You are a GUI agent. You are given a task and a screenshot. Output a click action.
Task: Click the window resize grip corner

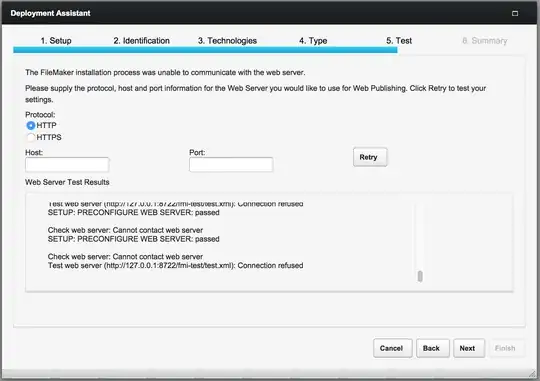(x=533, y=373)
